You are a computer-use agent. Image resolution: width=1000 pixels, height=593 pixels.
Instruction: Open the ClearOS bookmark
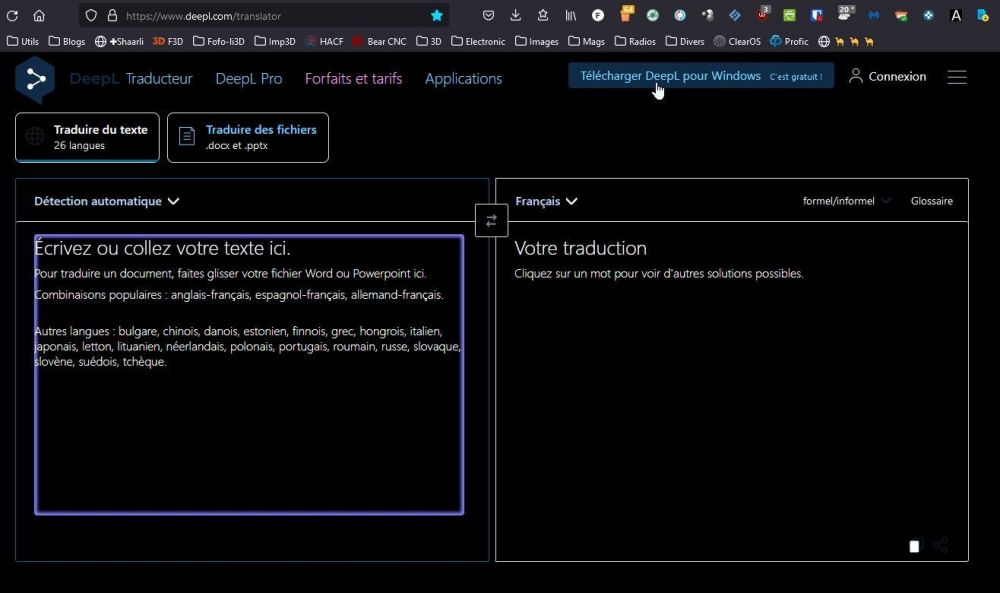[x=737, y=41]
